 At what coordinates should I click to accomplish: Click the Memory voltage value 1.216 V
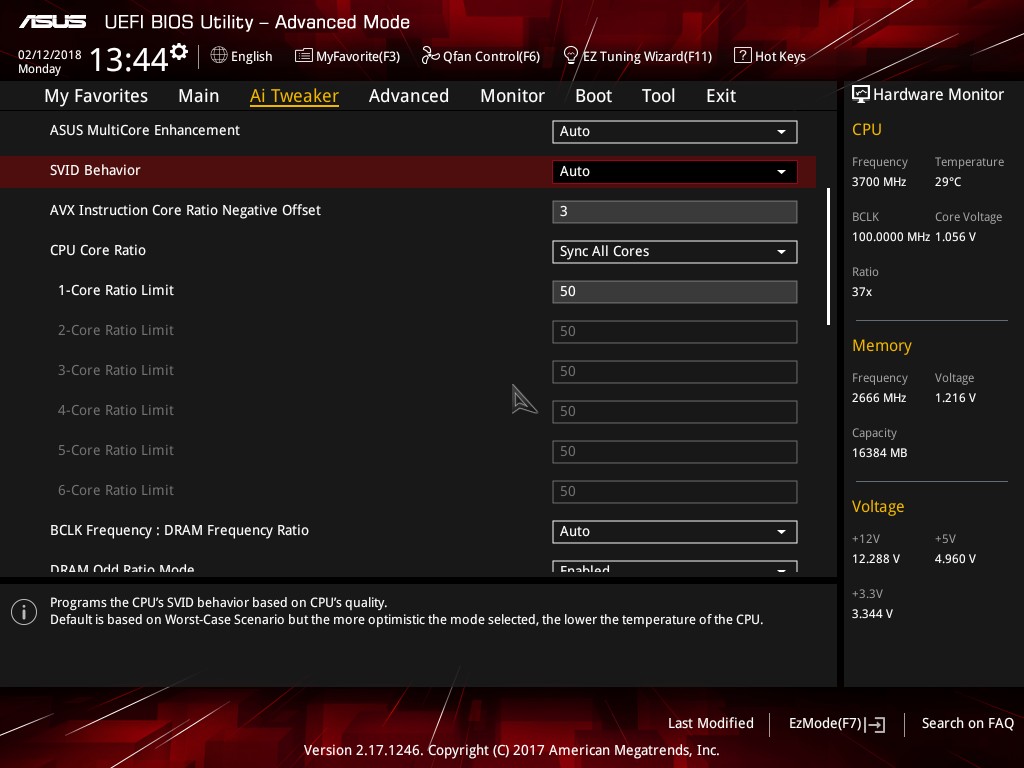pyautogui.click(x=955, y=398)
